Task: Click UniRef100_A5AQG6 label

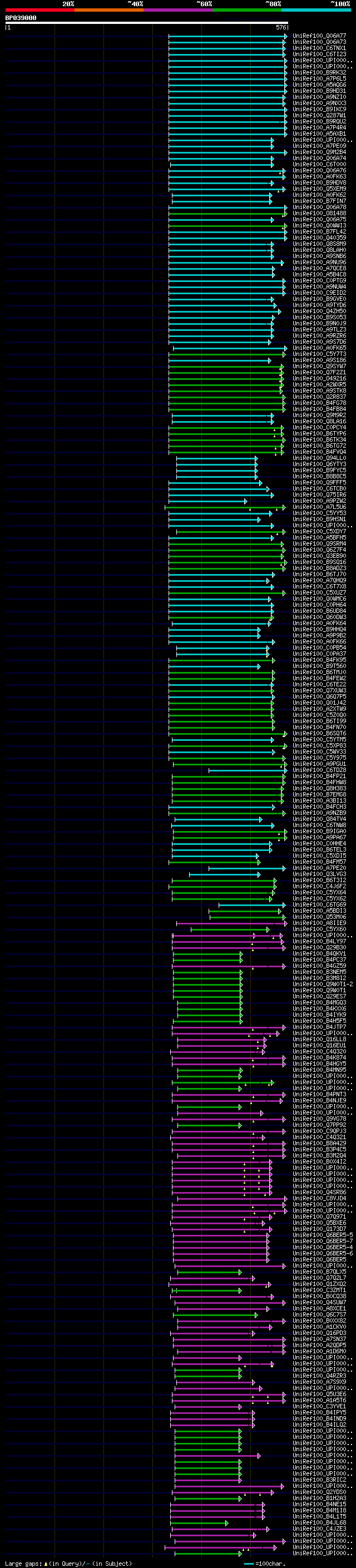Action: (x=319, y=85)
